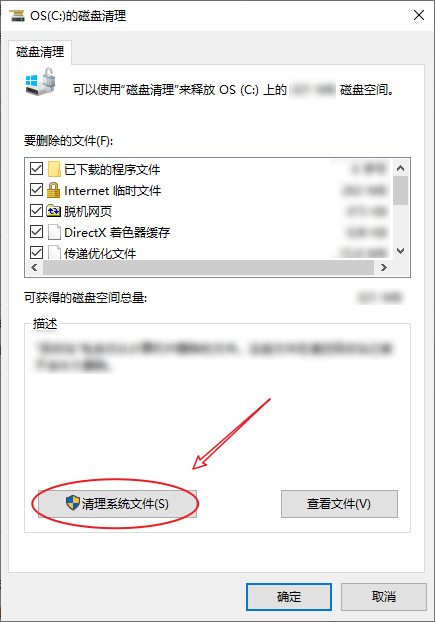Confirm with the 确定 button
Image resolution: width=435 pixels, height=622 pixels.
(289, 596)
